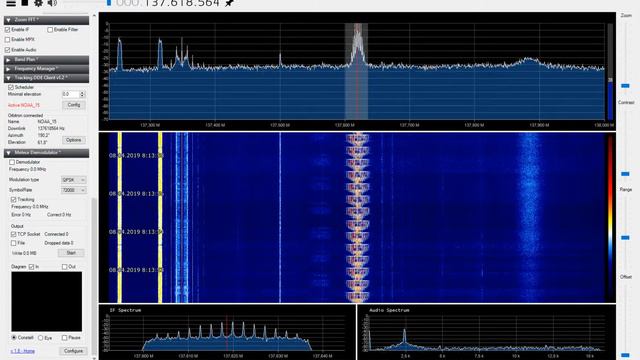Click the Elevation 61.8° value
This screenshot has height=360, width=640.
click(x=42, y=142)
